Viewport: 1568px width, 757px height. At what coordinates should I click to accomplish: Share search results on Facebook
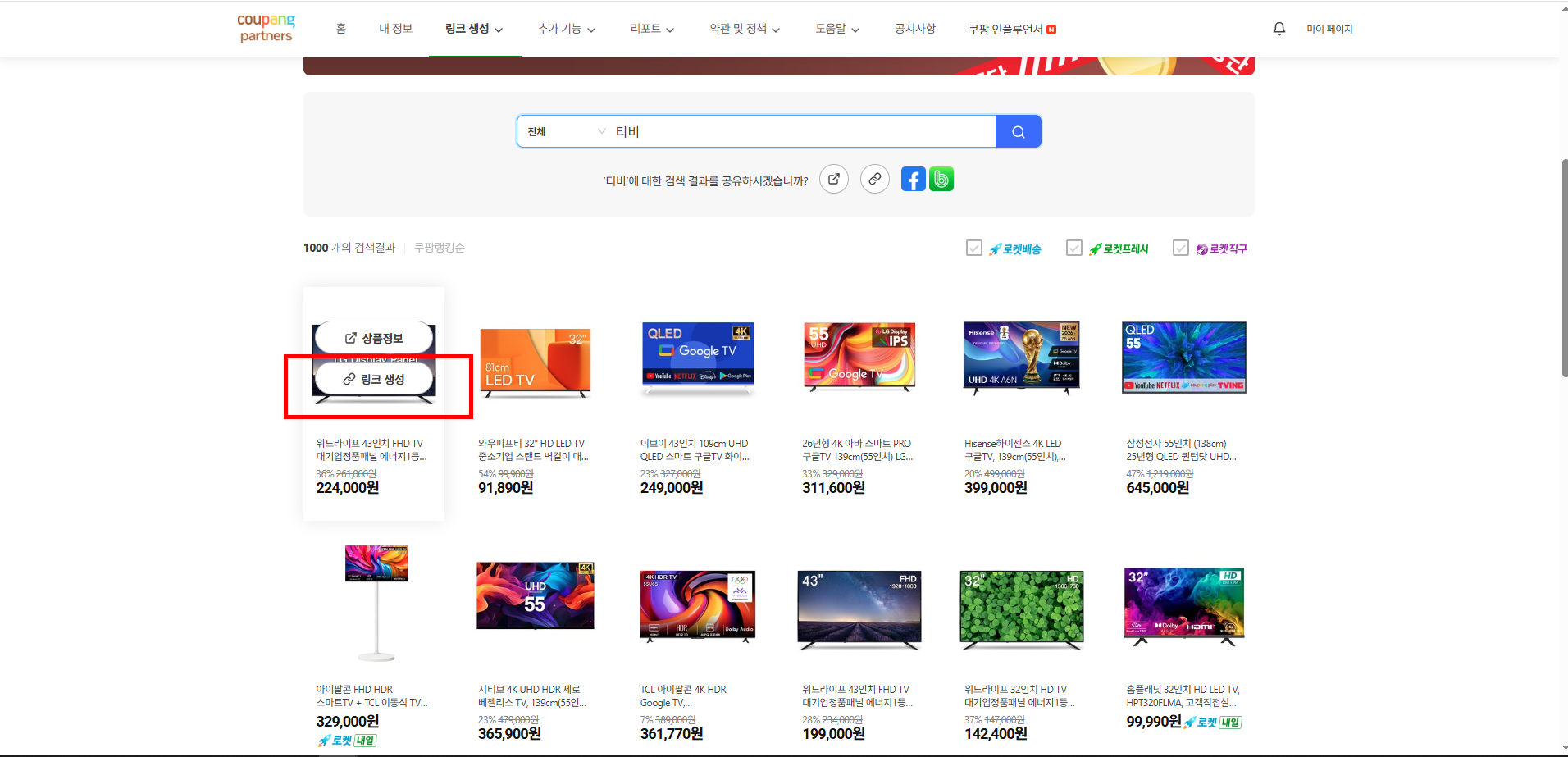(x=913, y=179)
